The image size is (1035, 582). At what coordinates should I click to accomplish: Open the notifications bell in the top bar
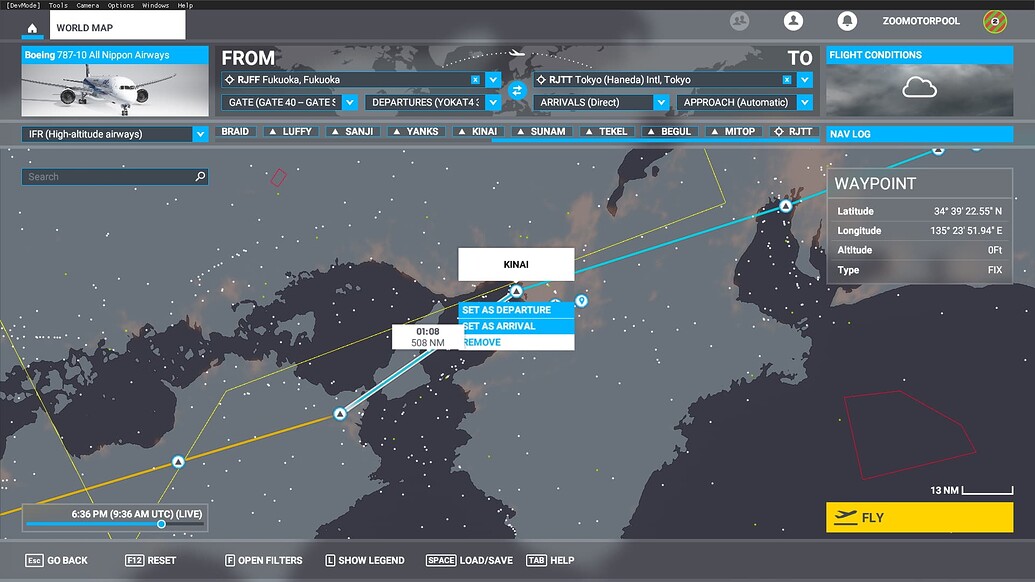click(x=847, y=21)
